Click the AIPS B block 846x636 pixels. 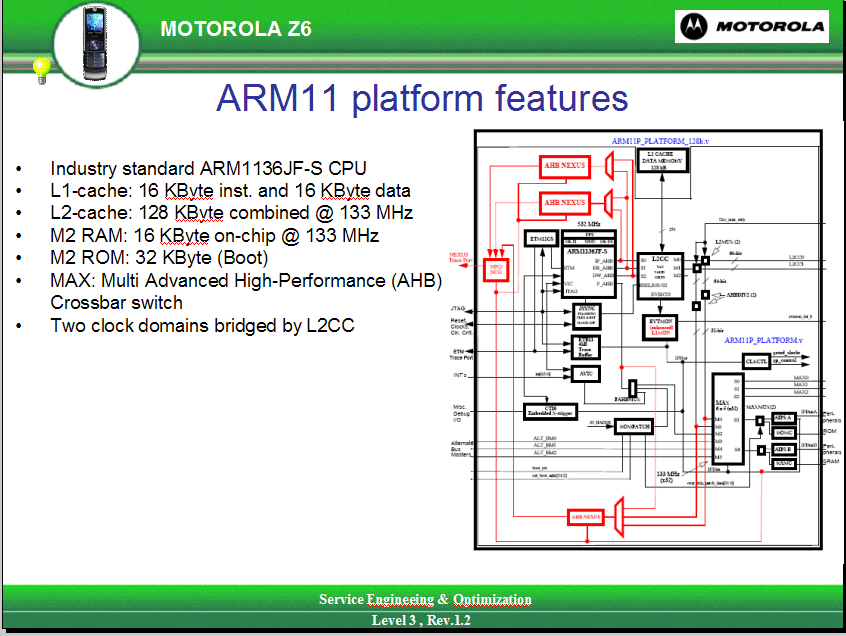[783, 449]
